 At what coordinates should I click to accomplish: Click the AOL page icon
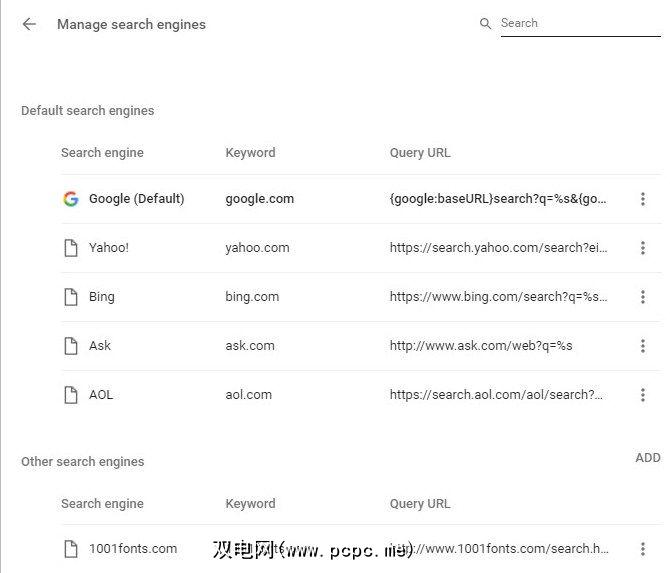point(70,395)
